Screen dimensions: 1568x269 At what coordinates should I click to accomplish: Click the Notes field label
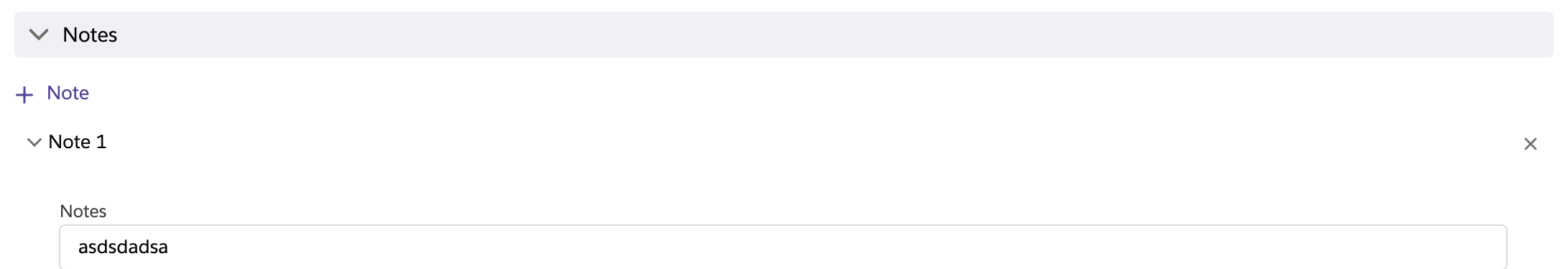click(83, 211)
